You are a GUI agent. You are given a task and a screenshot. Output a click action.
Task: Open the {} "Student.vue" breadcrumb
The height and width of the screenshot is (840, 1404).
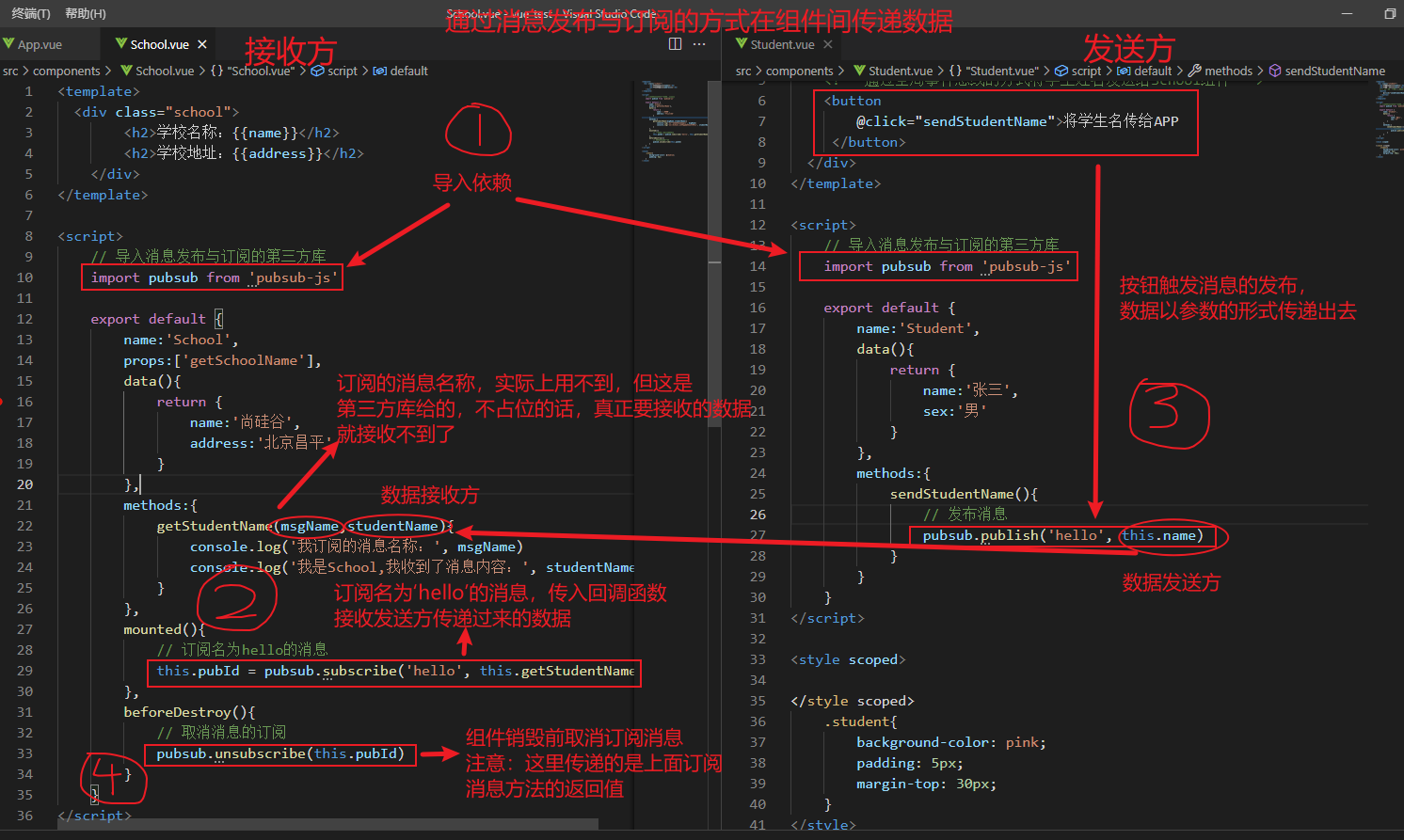[x=994, y=71]
